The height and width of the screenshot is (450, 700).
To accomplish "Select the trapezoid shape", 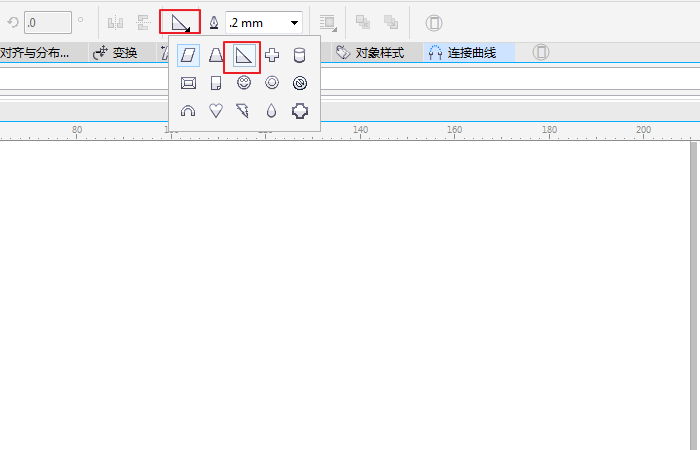I will coord(215,57).
